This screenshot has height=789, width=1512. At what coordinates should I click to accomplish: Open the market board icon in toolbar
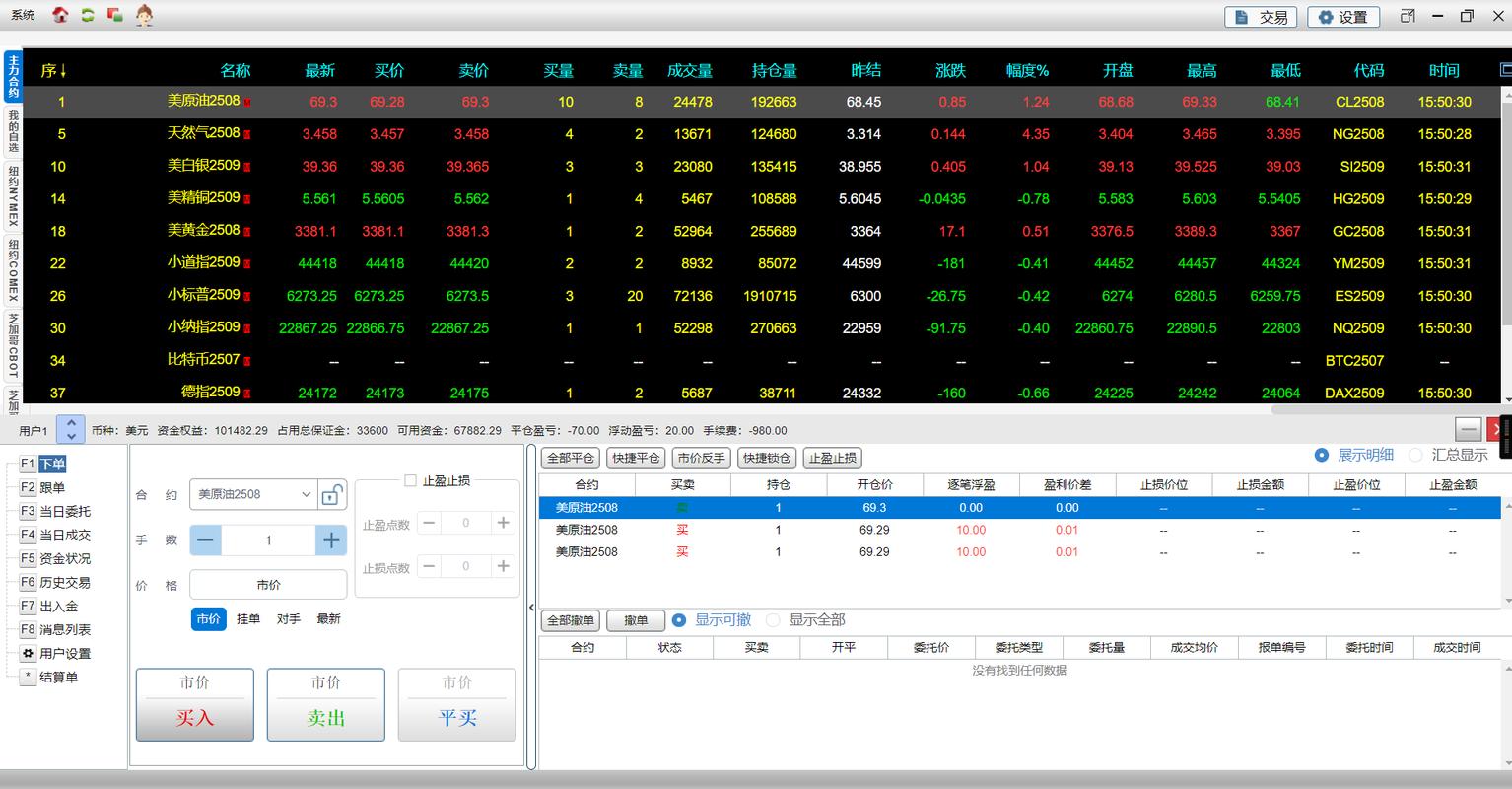[112, 15]
